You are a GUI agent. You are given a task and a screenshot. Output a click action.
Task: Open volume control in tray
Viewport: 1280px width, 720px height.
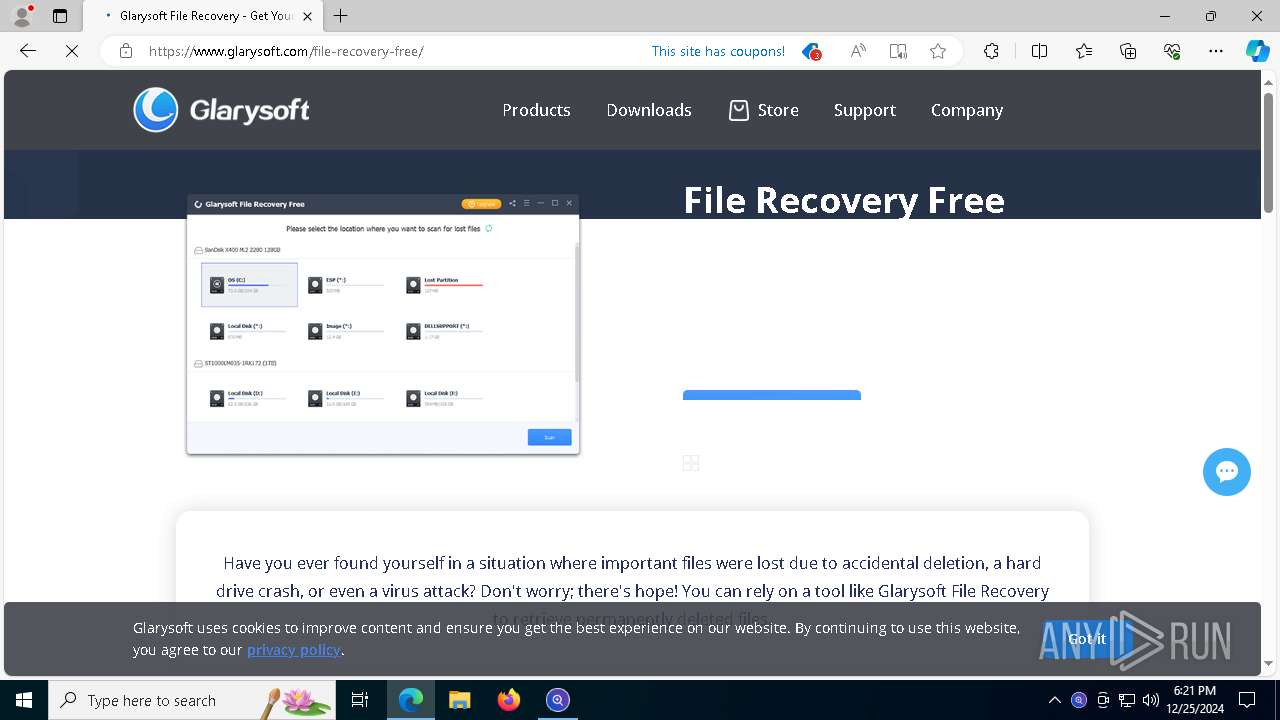pyautogui.click(x=1151, y=700)
